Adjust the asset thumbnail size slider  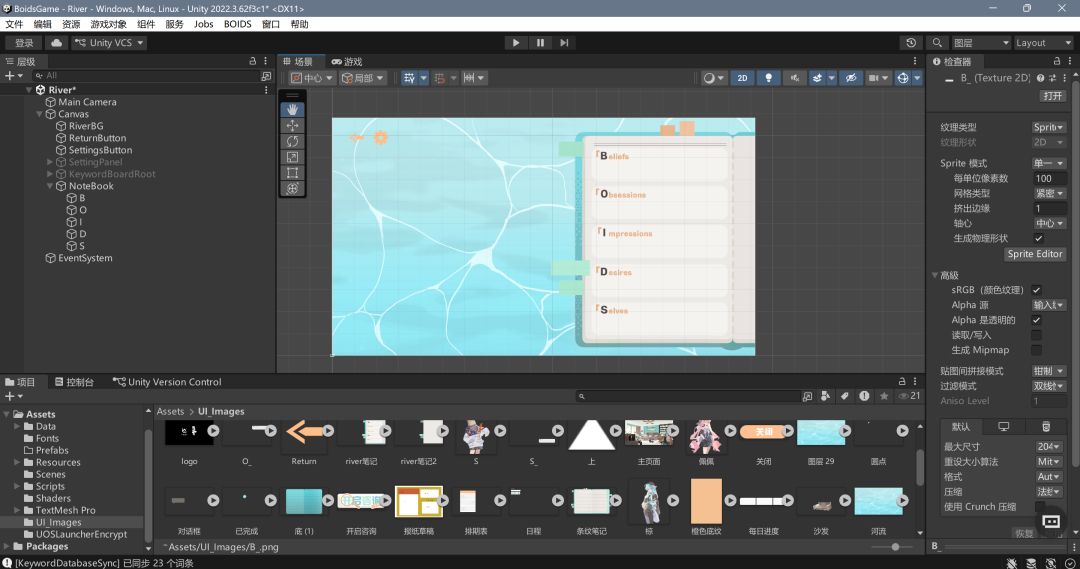click(x=895, y=547)
